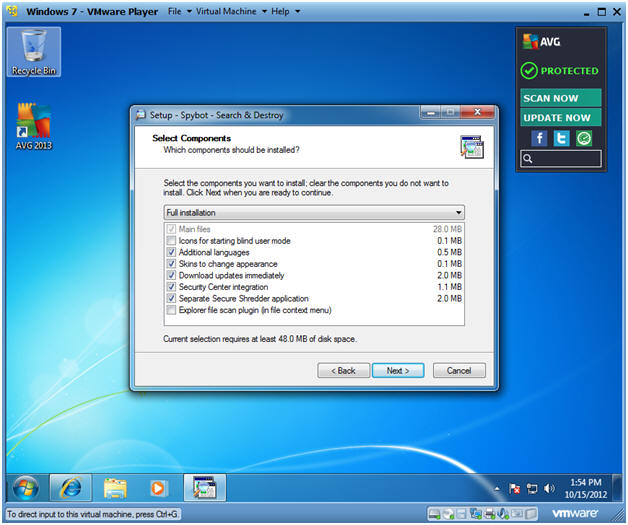Open Action Center flag tray icon
The height and width of the screenshot is (525, 628).
(x=514, y=489)
